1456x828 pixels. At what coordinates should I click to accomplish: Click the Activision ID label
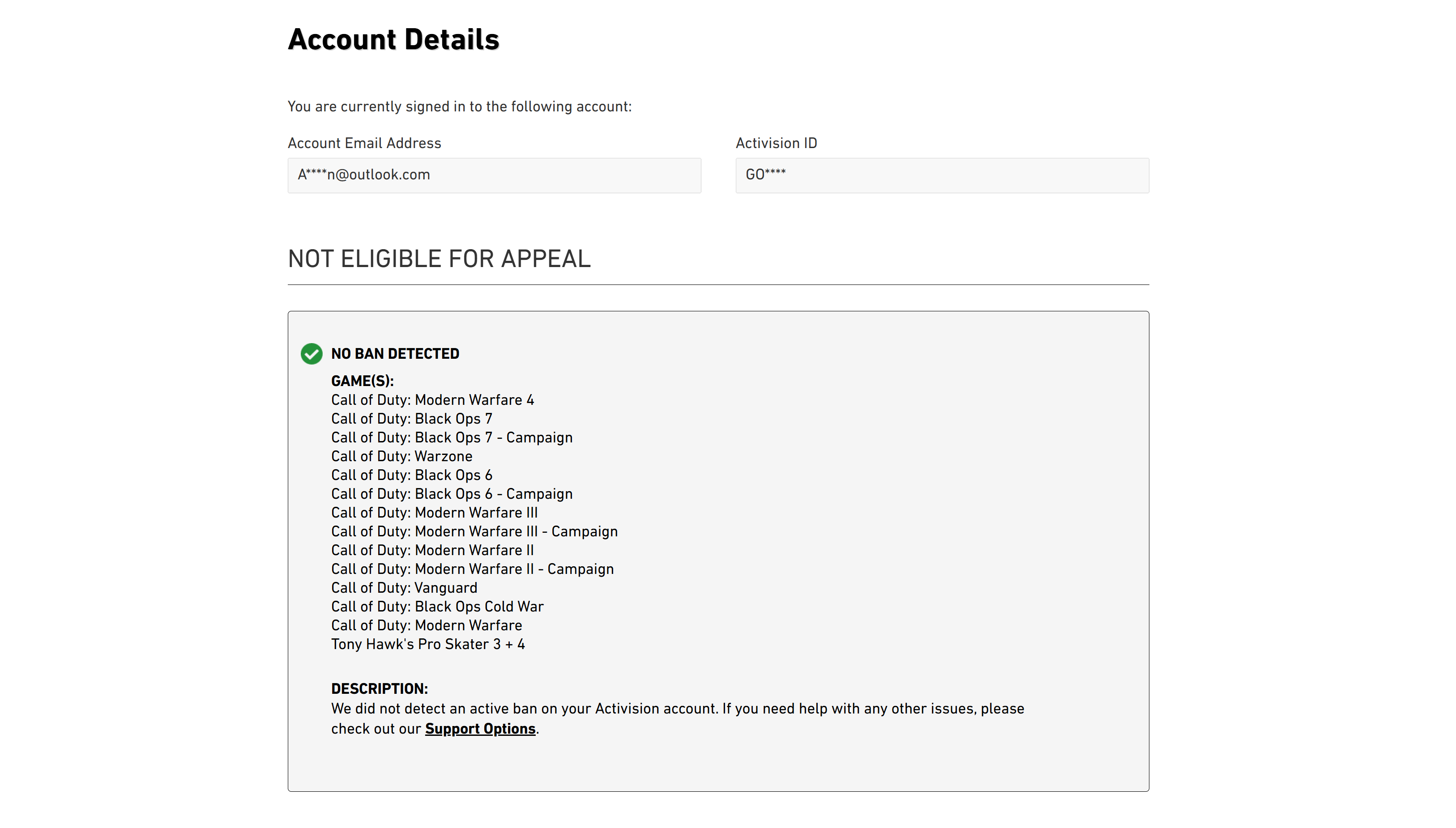776,143
